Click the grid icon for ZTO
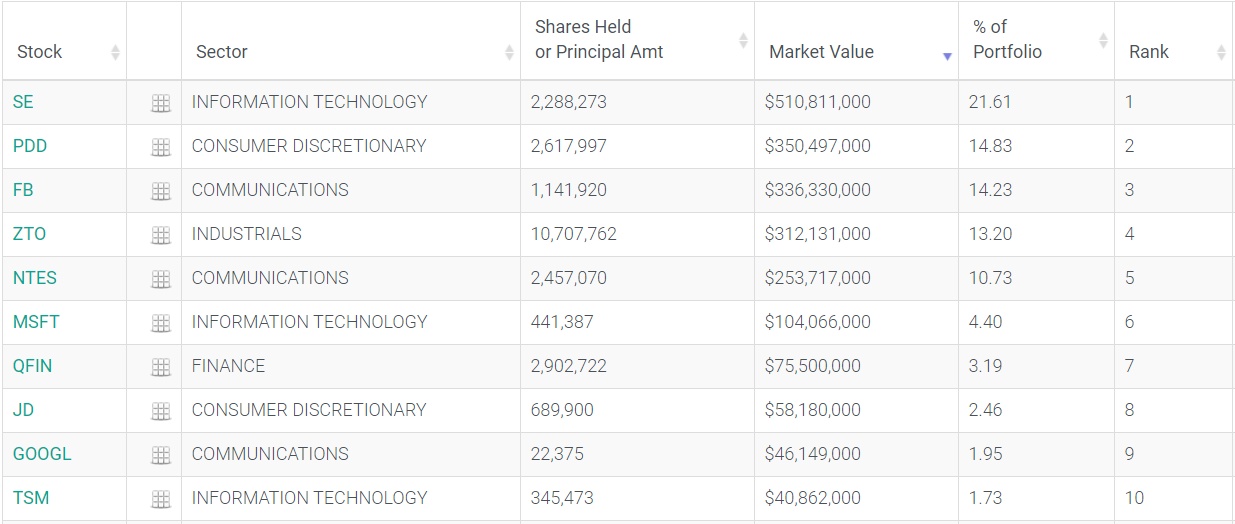1235x524 pixels. (x=160, y=235)
